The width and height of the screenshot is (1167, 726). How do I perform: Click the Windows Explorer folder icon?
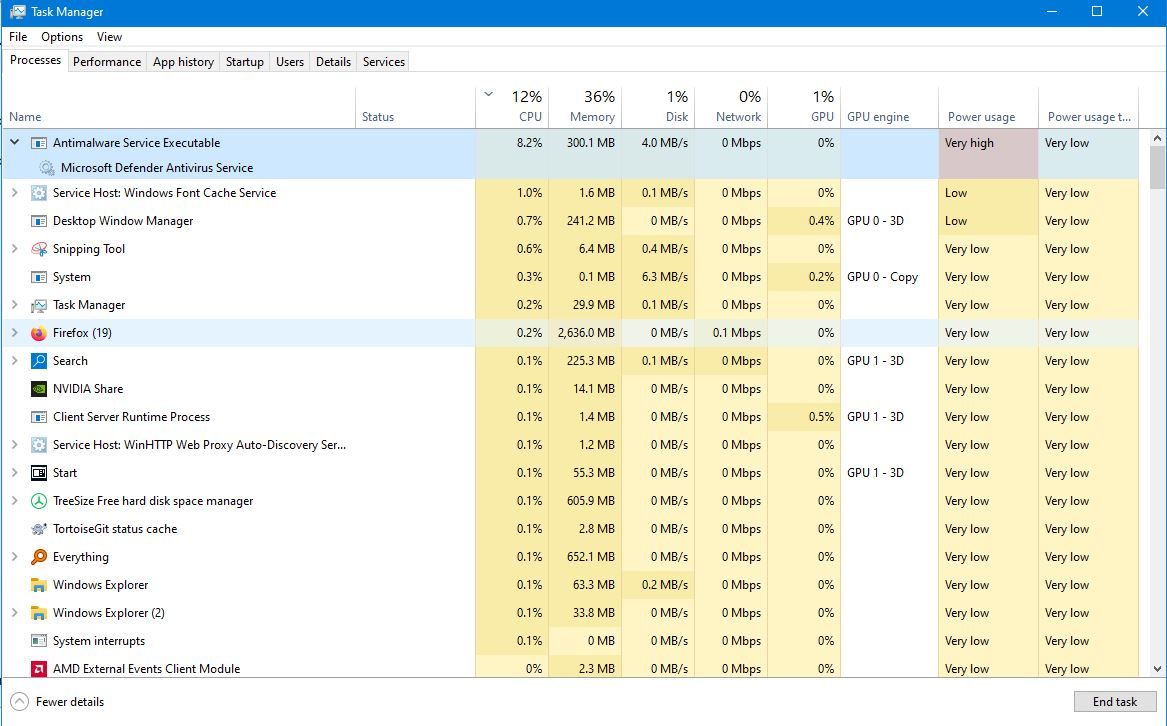coord(39,585)
